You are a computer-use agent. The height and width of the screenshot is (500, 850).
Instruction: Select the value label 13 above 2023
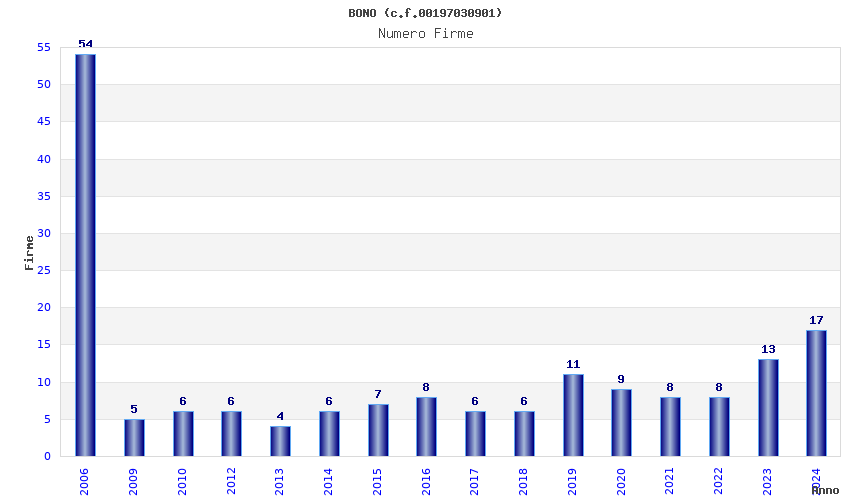768,349
